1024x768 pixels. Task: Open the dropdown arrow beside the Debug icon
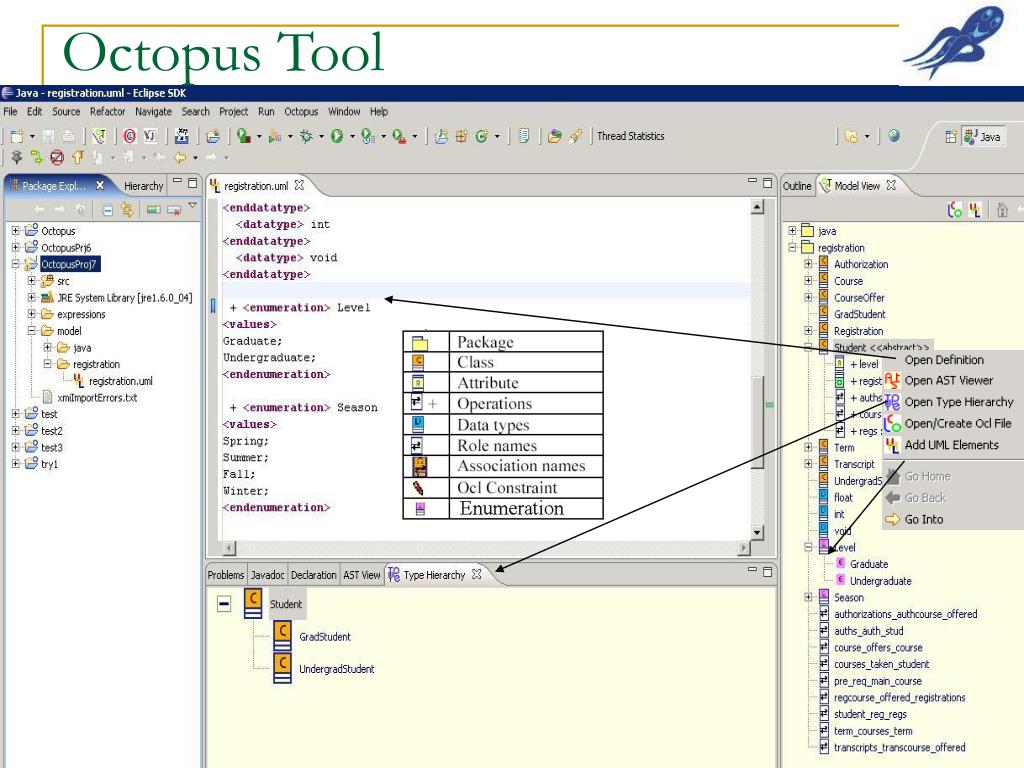click(321, 136)
